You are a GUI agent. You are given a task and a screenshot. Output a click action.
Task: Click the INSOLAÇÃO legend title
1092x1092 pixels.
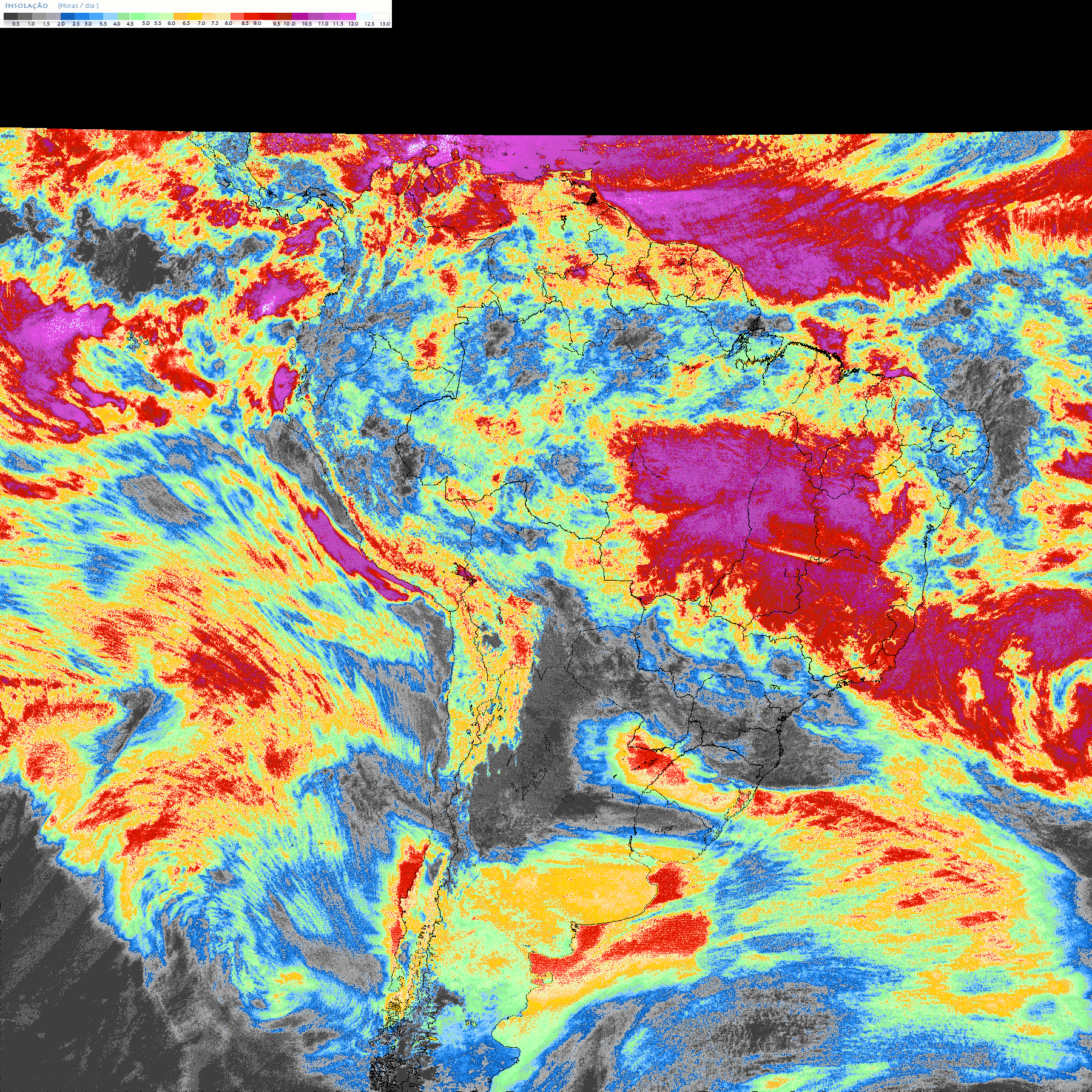tap(27, 5)
